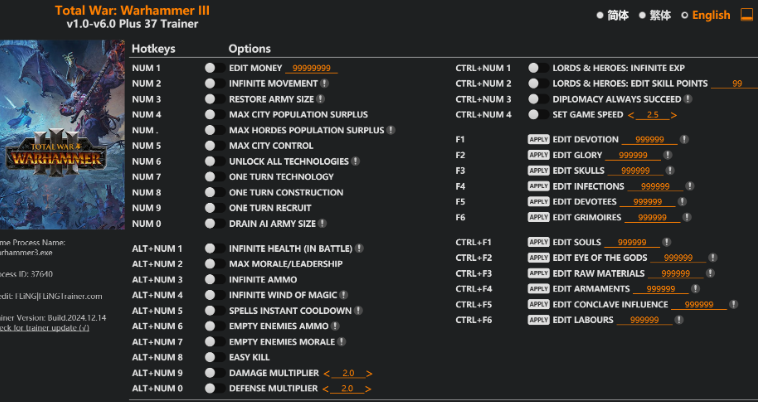
Task: Click info icon next to Infinite Wind of Magic
Action: coord(343,295)
